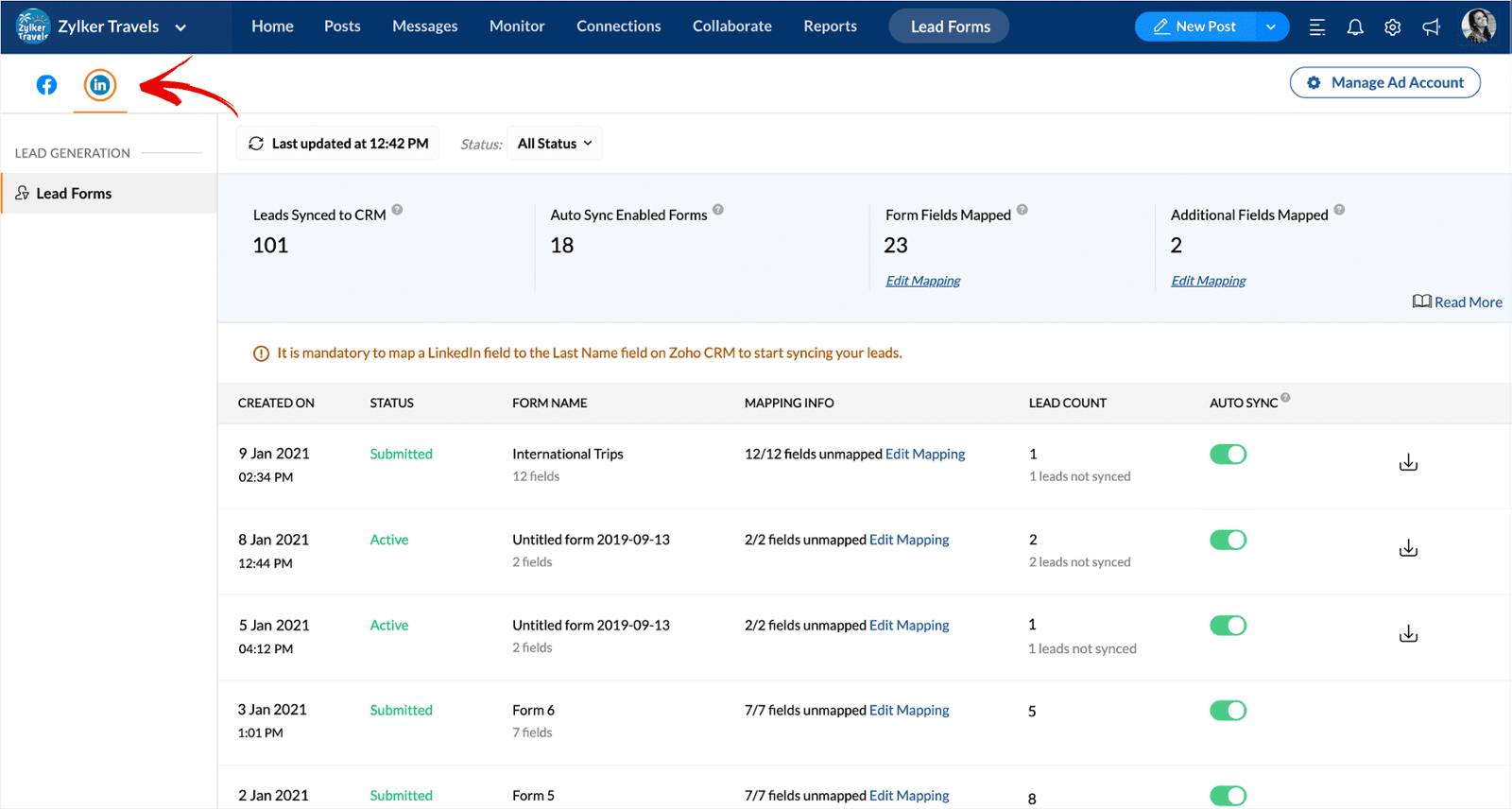Select the LinkedIn channel icon
1512x809 pixels.
click(100, 85)
